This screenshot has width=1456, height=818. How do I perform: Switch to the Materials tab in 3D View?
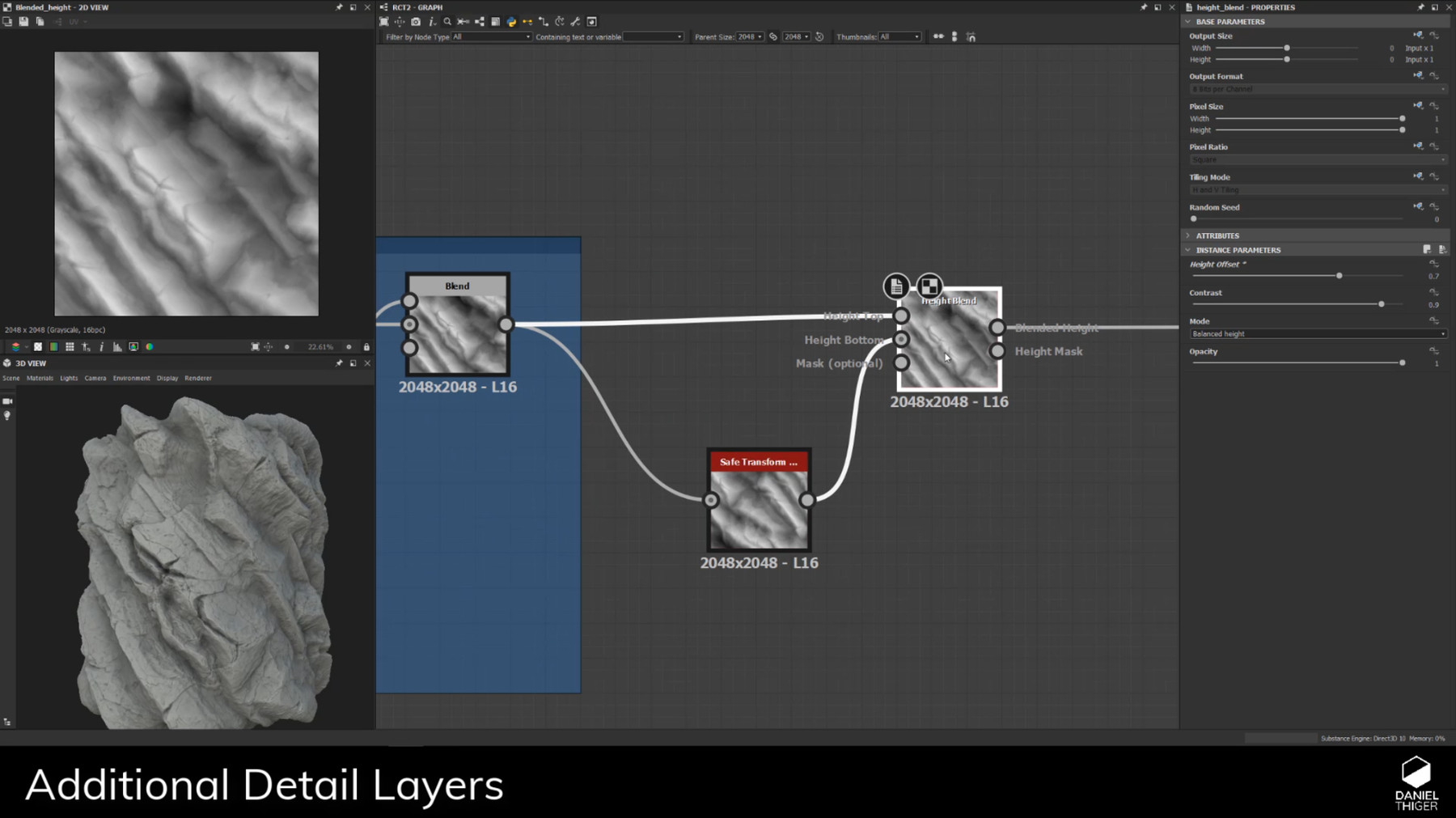click(x=39, y=377)
